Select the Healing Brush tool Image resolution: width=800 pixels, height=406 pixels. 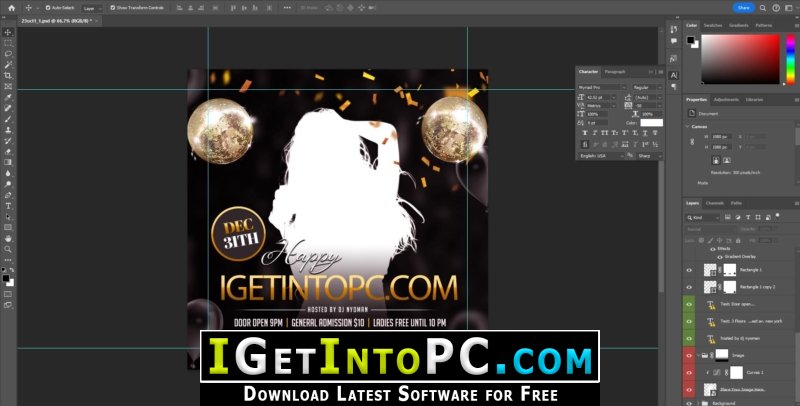tap(8, 108)
